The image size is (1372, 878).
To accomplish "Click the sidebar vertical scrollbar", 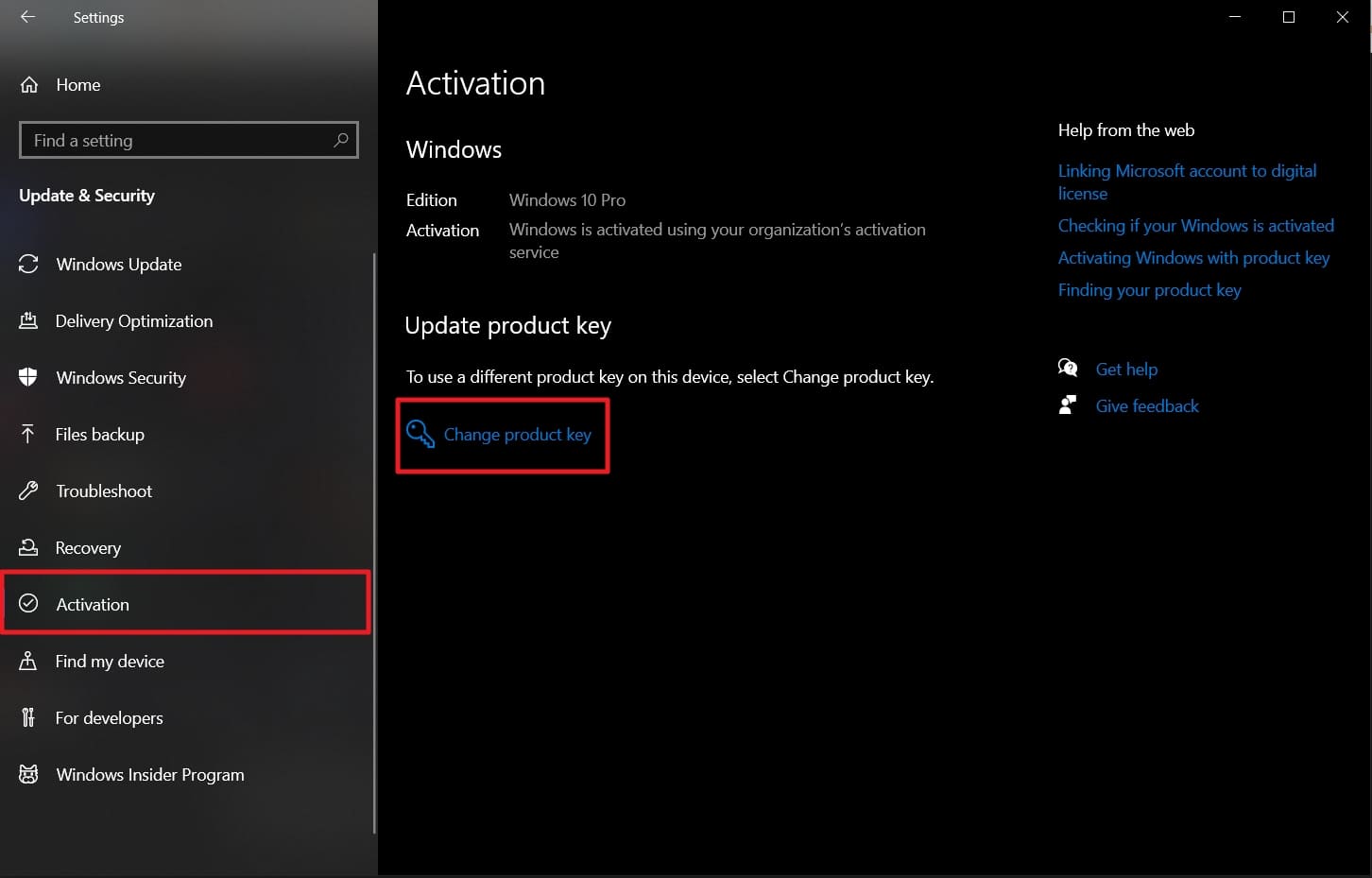I will tap(374, 543).
